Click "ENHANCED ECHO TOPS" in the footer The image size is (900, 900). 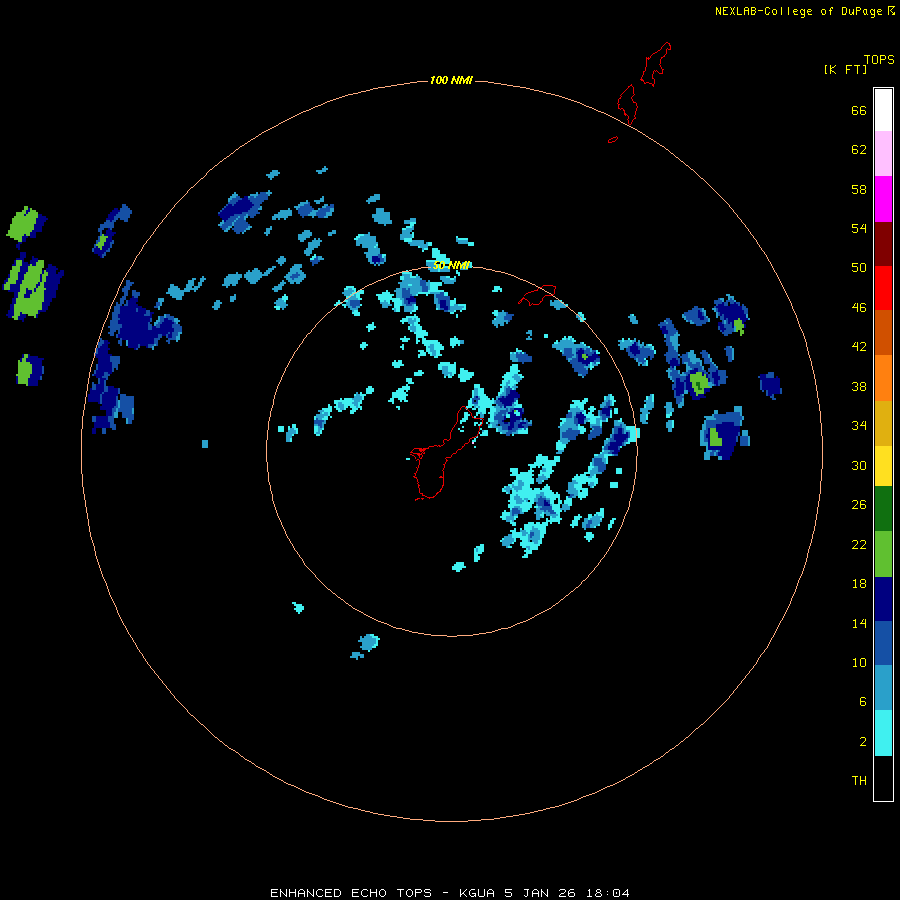click(351, 893)
